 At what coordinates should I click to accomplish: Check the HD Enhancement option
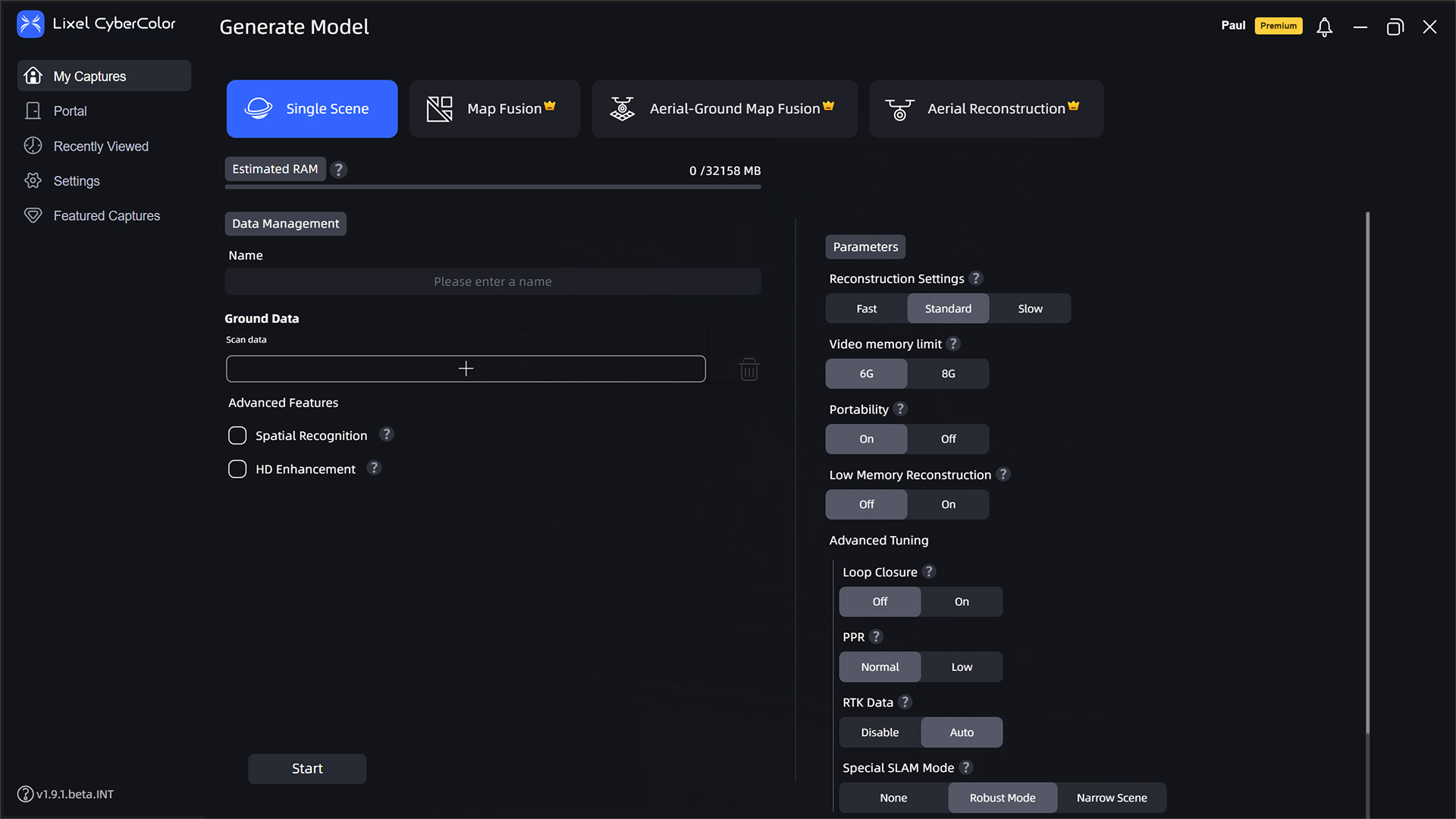point(237,469)
